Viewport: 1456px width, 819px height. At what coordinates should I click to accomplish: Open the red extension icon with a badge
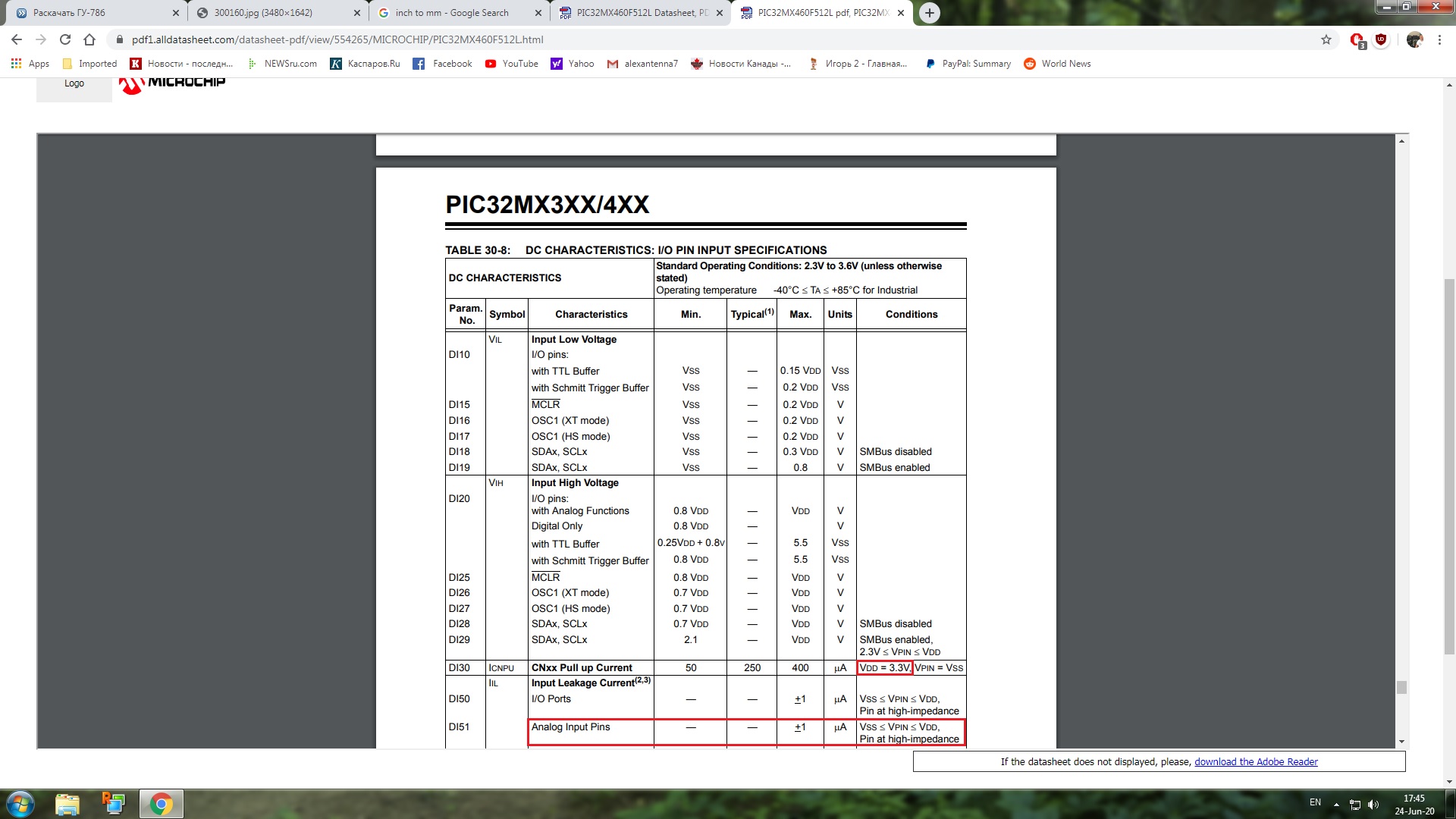pos(1357,40)
